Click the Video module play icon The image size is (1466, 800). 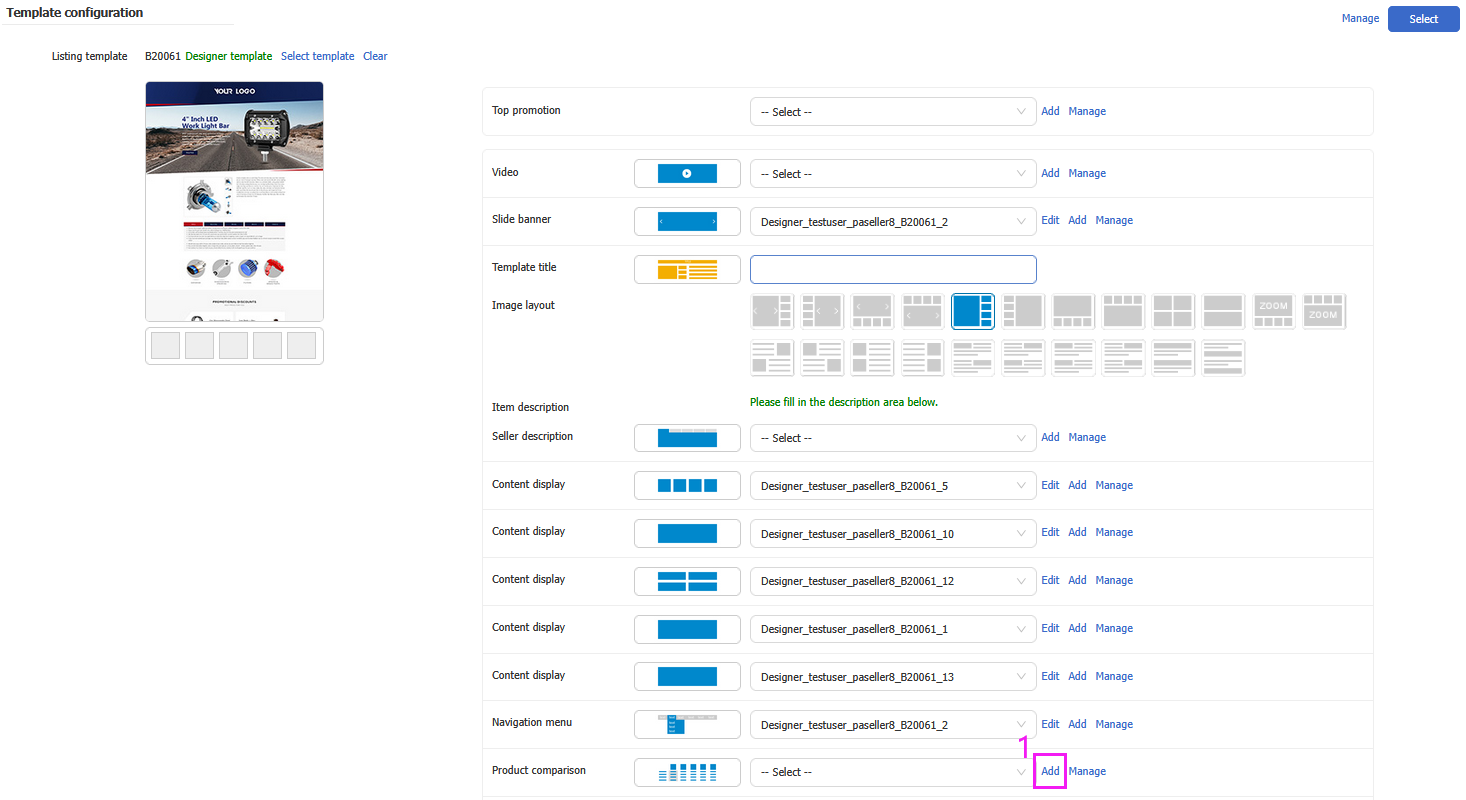point(687,173)
